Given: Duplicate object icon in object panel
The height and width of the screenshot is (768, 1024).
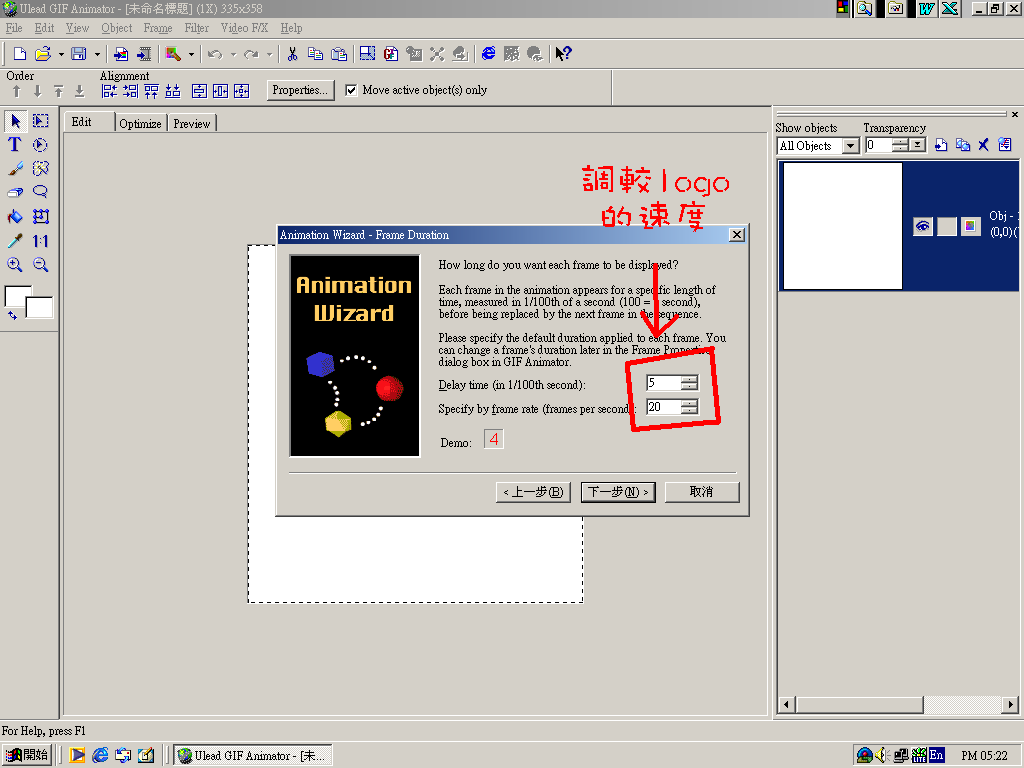Looking at the screenshot, I should click(963, 145).
